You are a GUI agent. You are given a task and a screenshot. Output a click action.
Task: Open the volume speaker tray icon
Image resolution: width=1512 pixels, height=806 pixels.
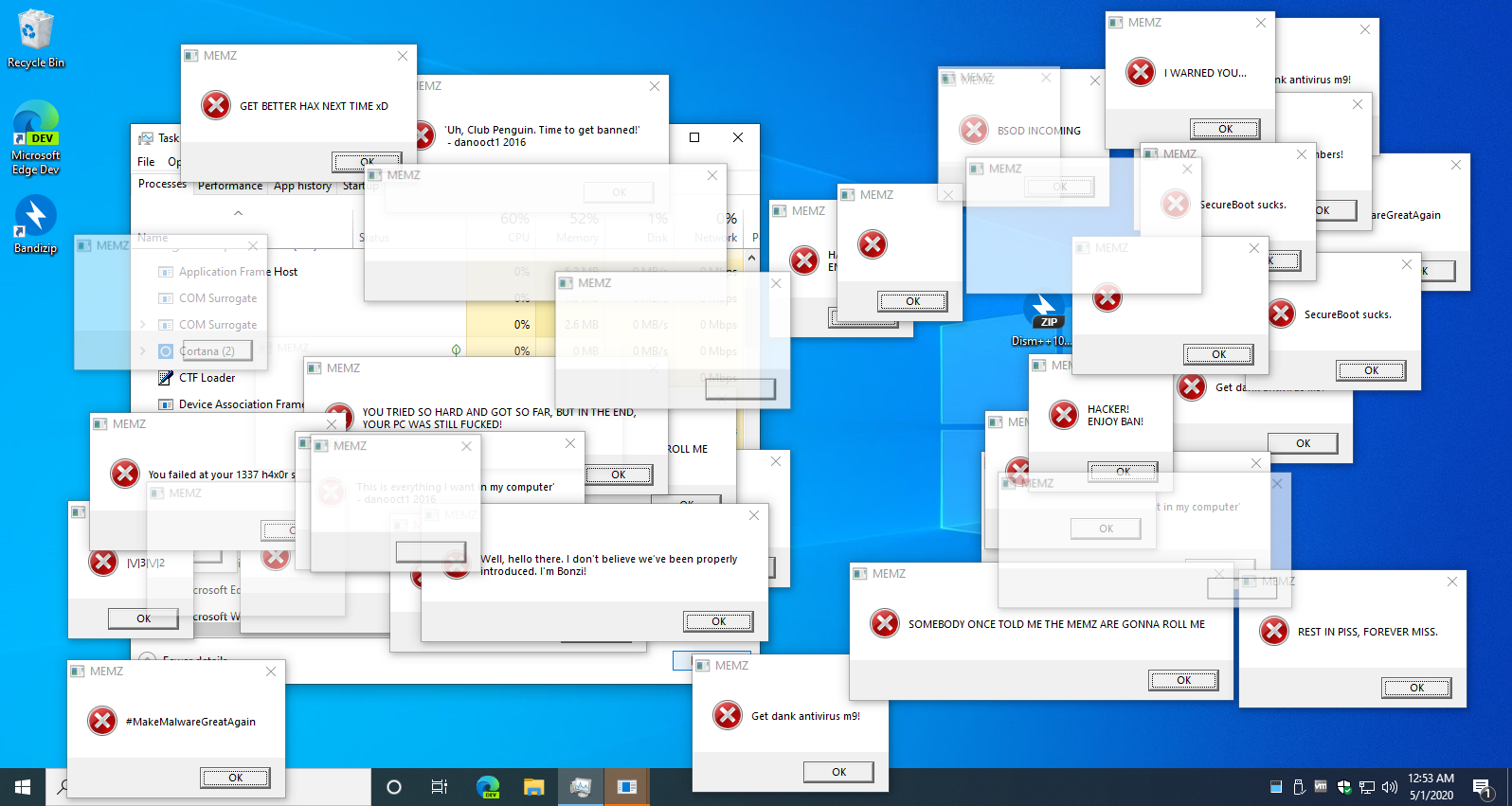1390,787
